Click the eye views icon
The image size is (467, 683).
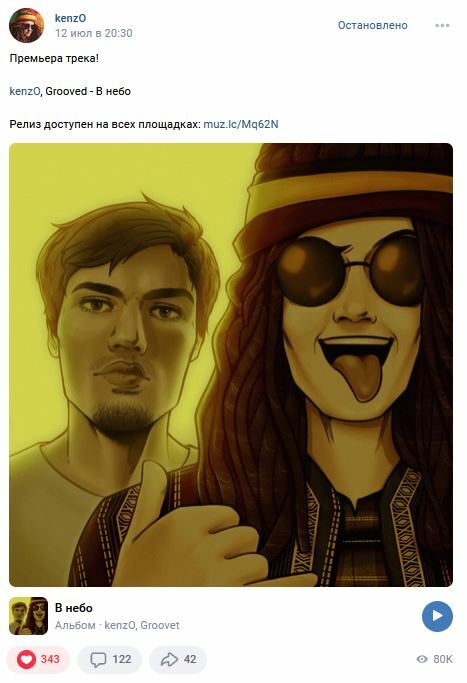422,659
